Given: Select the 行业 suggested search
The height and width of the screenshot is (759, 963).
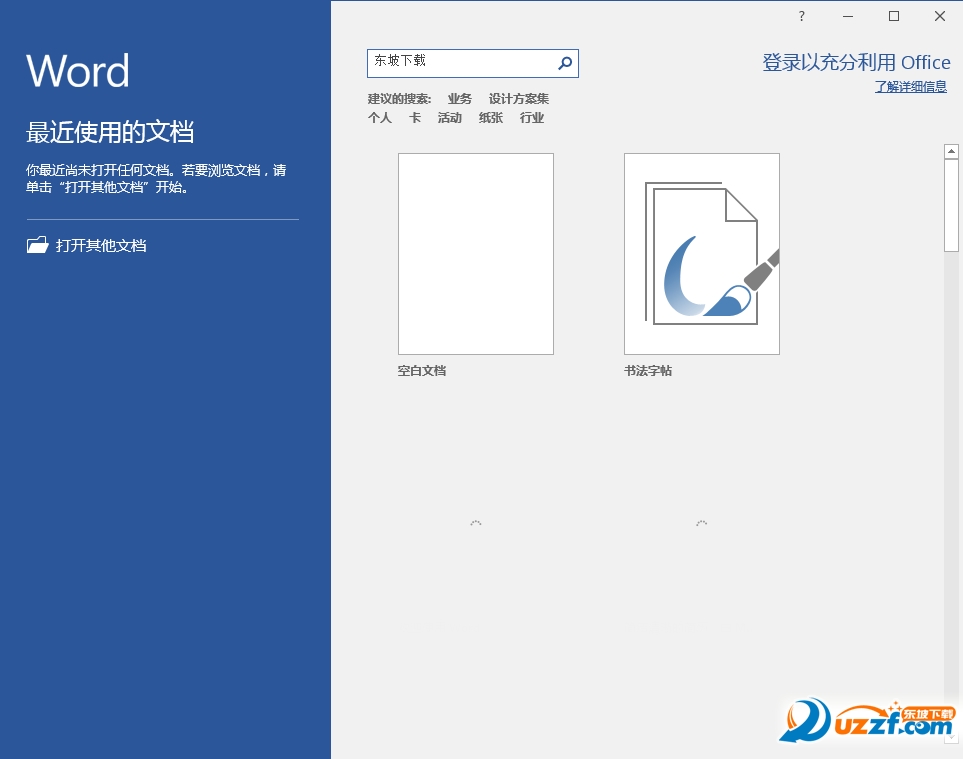Looking at the screenshot, I should tap(532, 118).
